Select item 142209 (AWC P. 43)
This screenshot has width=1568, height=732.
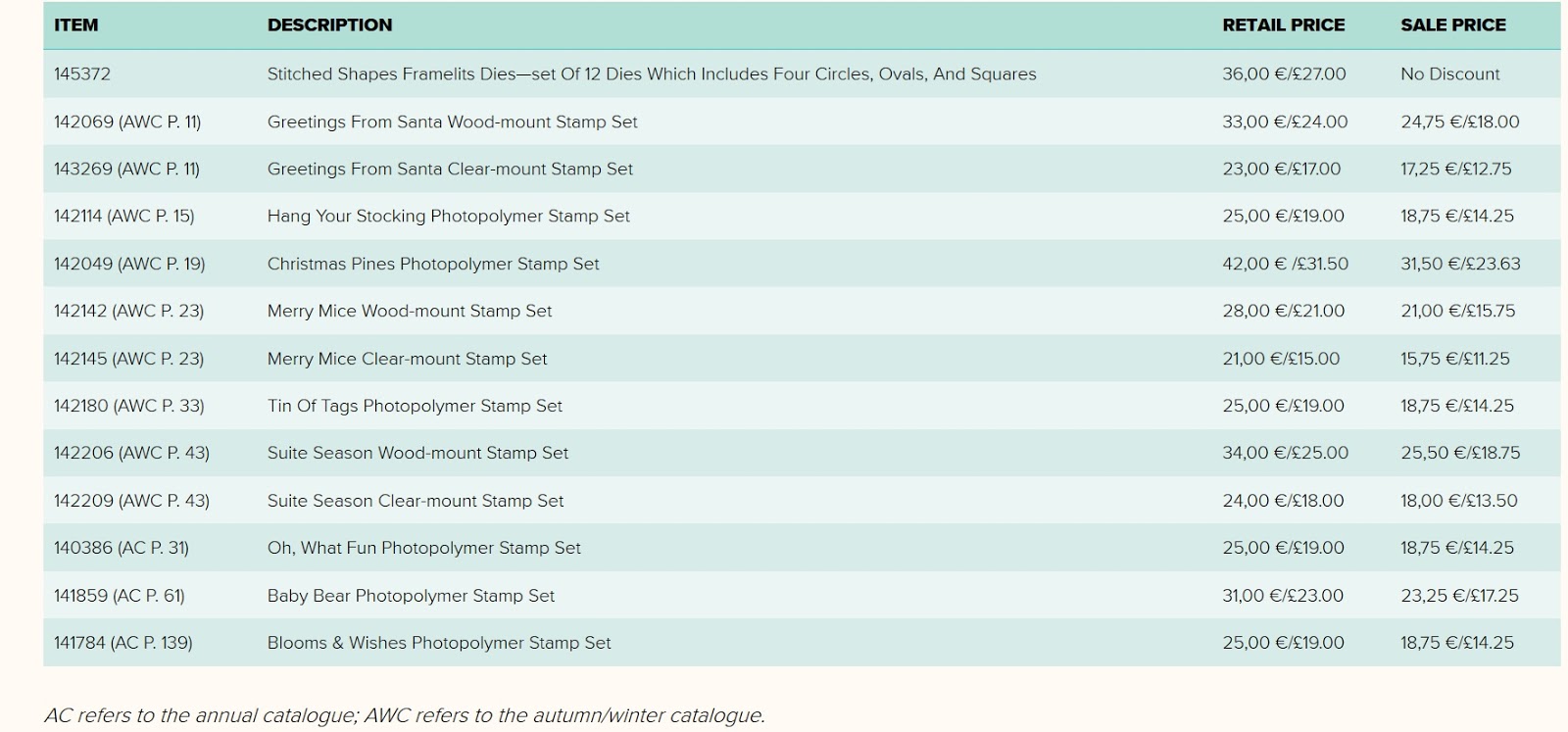[131, 501]
